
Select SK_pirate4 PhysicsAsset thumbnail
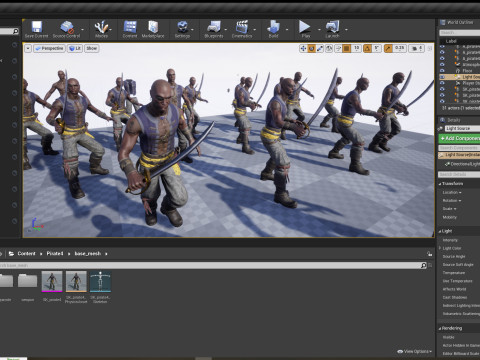tap(76, 282)
